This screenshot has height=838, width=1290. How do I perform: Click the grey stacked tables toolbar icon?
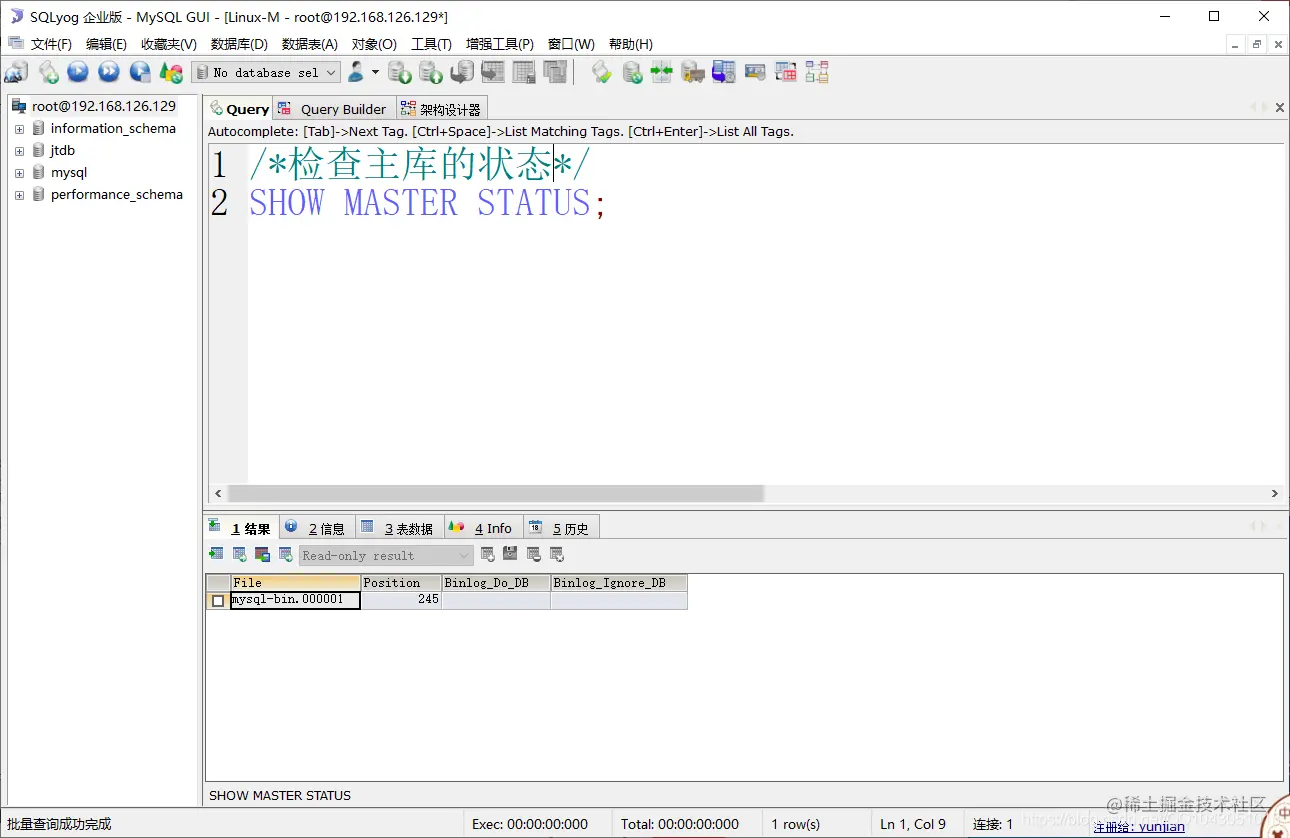click(555, 72)
